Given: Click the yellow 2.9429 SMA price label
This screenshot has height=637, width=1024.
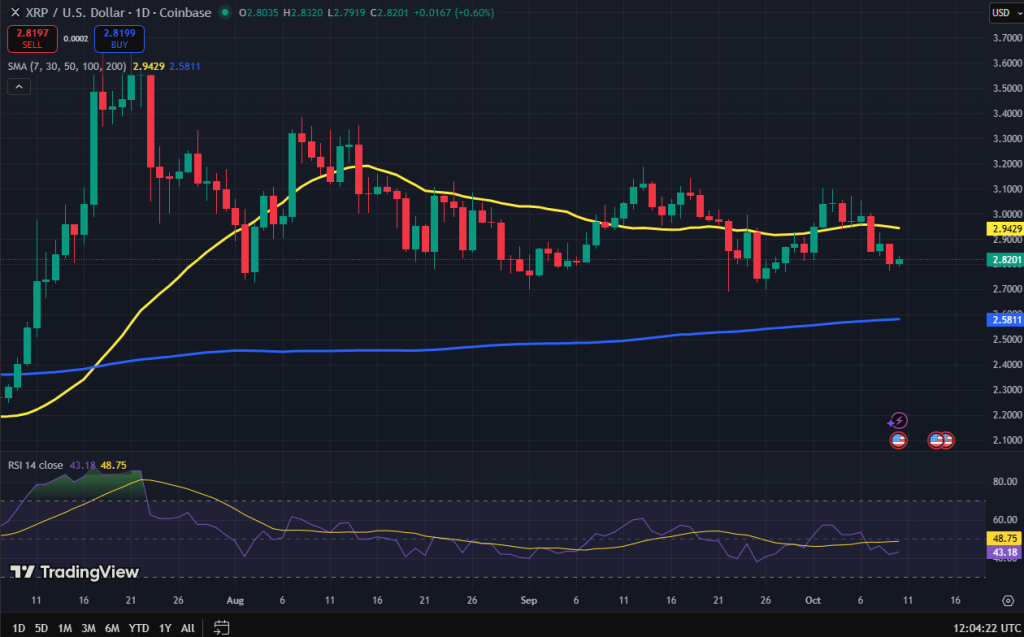Looking at the screenshot, I should (1002, 229).
